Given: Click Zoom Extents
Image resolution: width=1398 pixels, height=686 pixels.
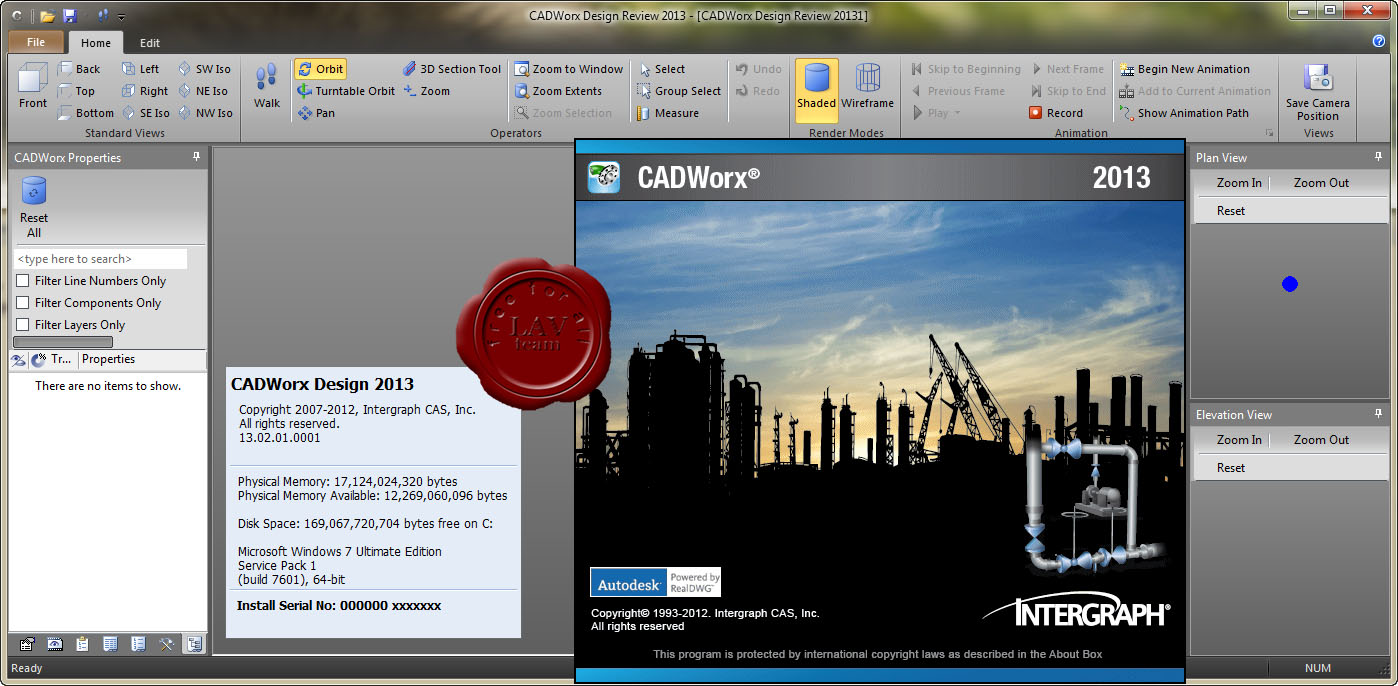Looking at the screenshot, I should click(x=559, y=91).
